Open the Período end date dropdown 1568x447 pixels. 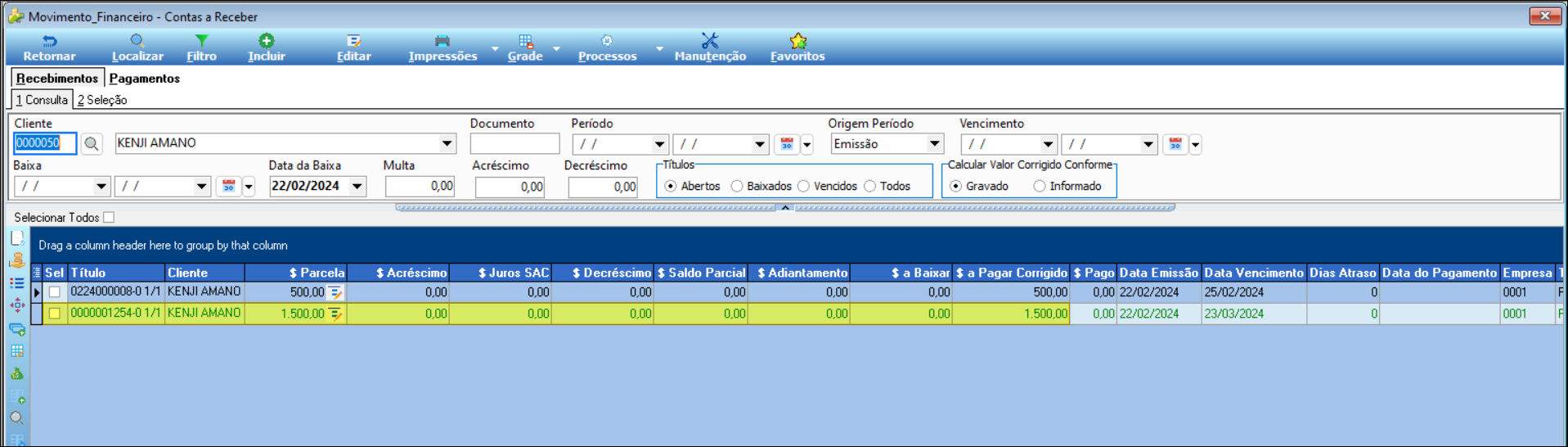pos(759,144)
